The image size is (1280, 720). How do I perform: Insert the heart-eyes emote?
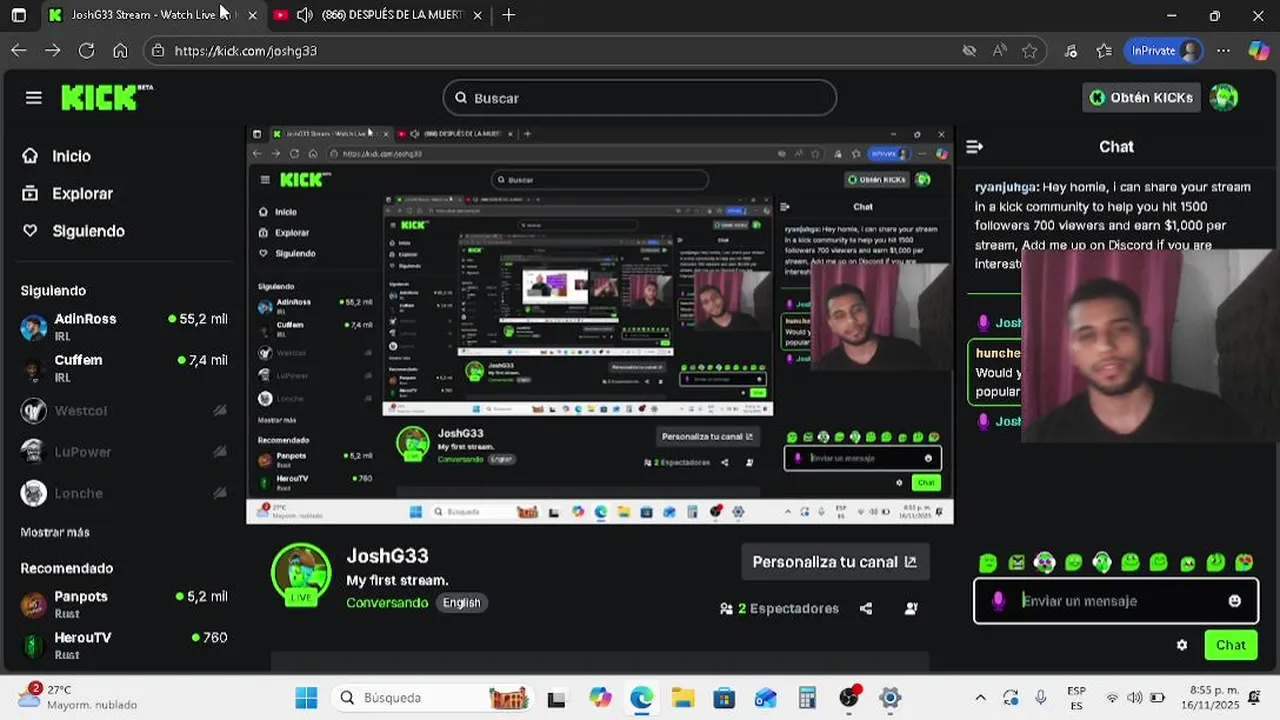tap(1244, 563)
